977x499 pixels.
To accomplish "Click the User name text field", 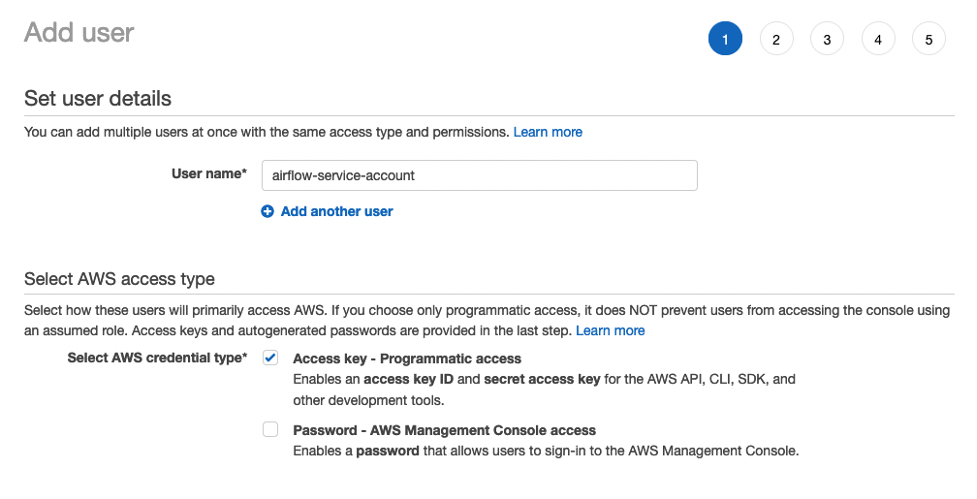I will [x=478, y=175].
